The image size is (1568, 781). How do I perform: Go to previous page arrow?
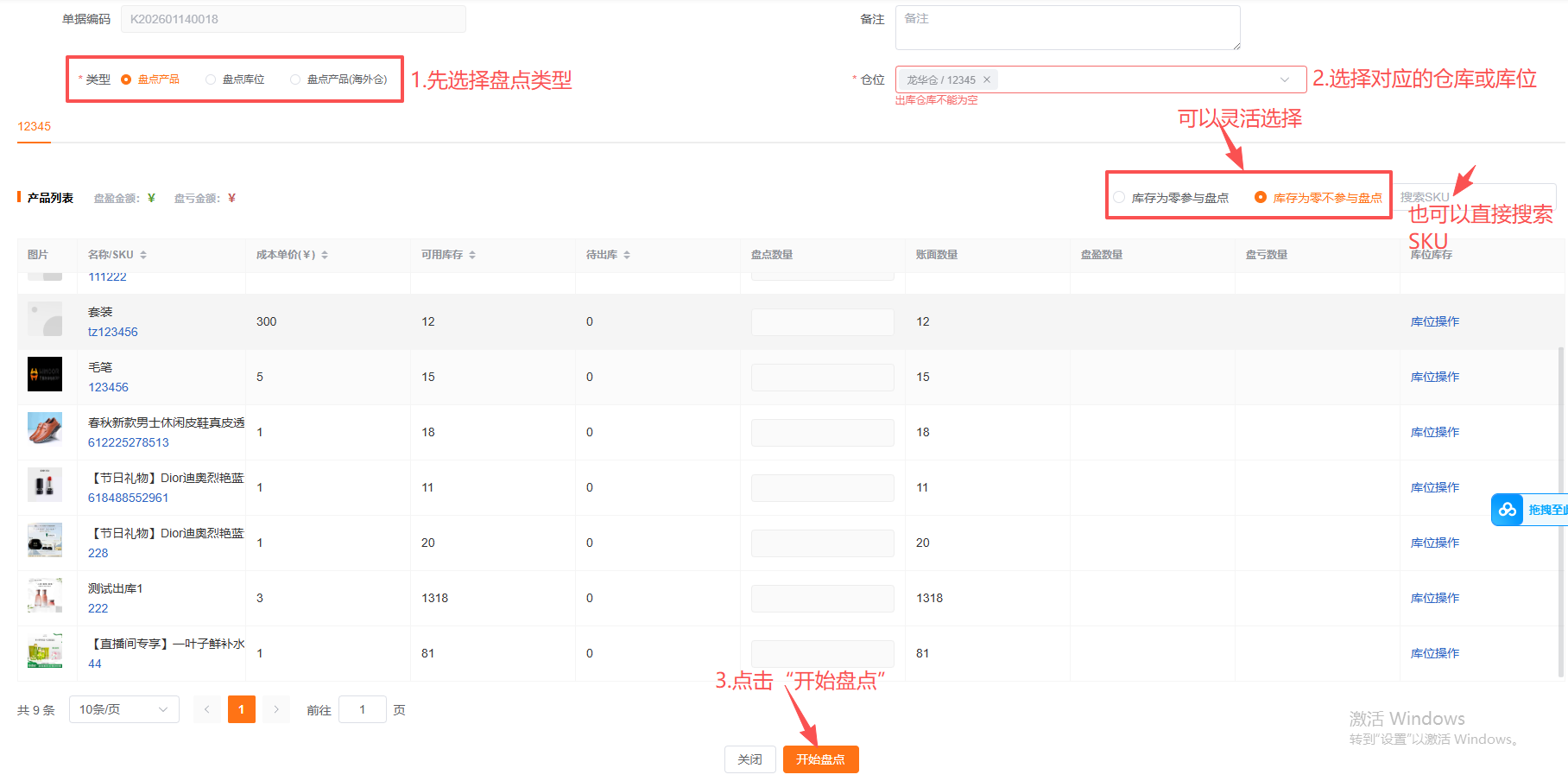click(x=207, y=709)
